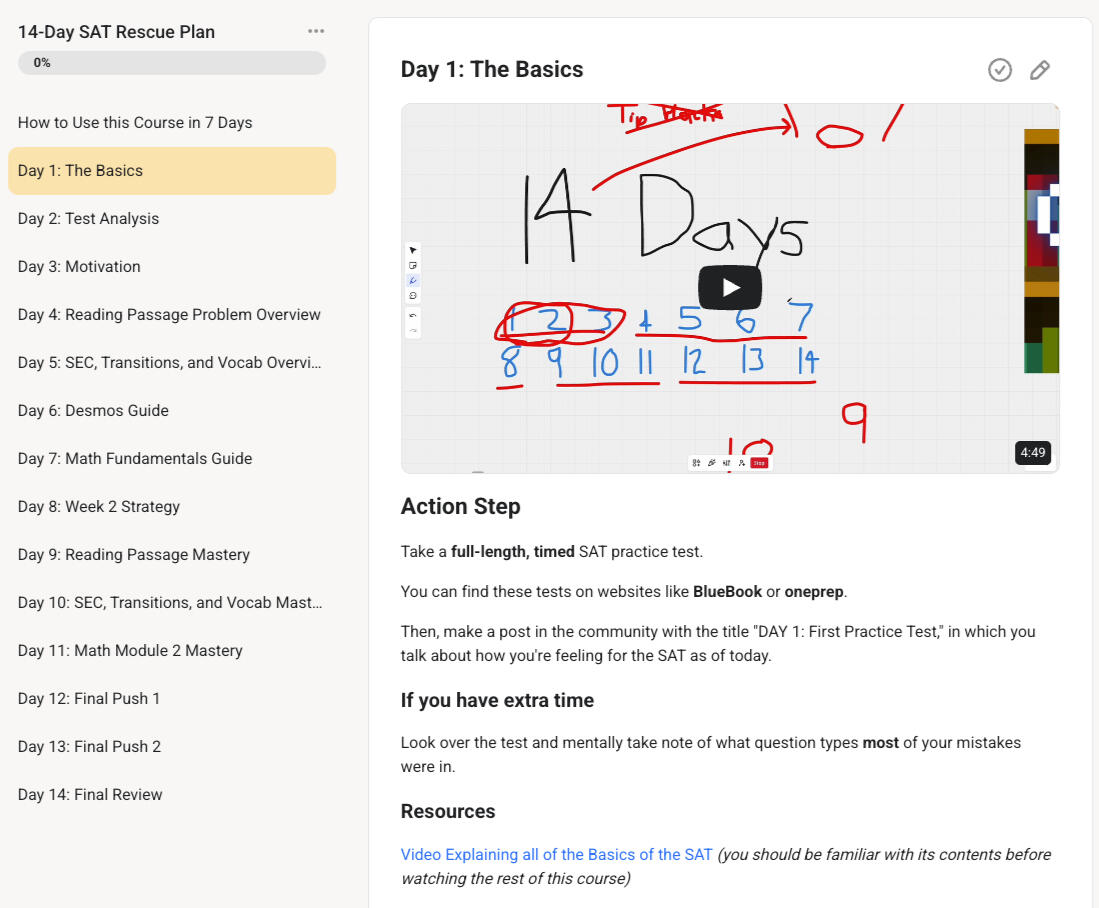Open the course three-dots options menu
Image resolution: width=1099 pixels, height=908 pixels.
click(316, 32)
